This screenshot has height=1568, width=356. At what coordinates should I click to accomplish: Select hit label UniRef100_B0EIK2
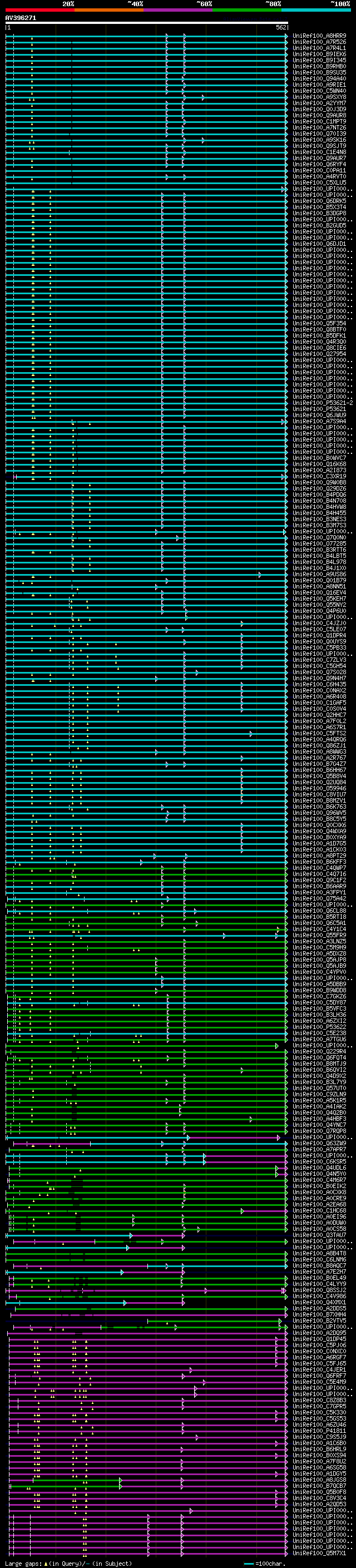[319, 1186]
